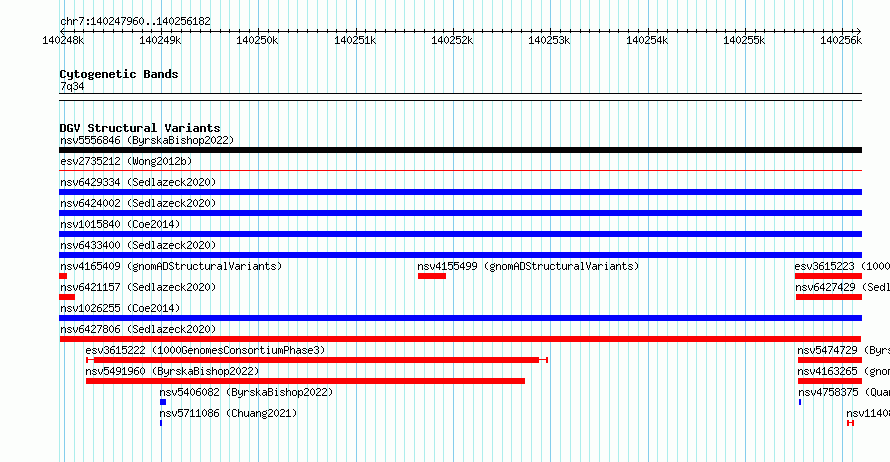Select the DGV Structural Variants track title
Screen dimensions: 890x462
[140, 128]
